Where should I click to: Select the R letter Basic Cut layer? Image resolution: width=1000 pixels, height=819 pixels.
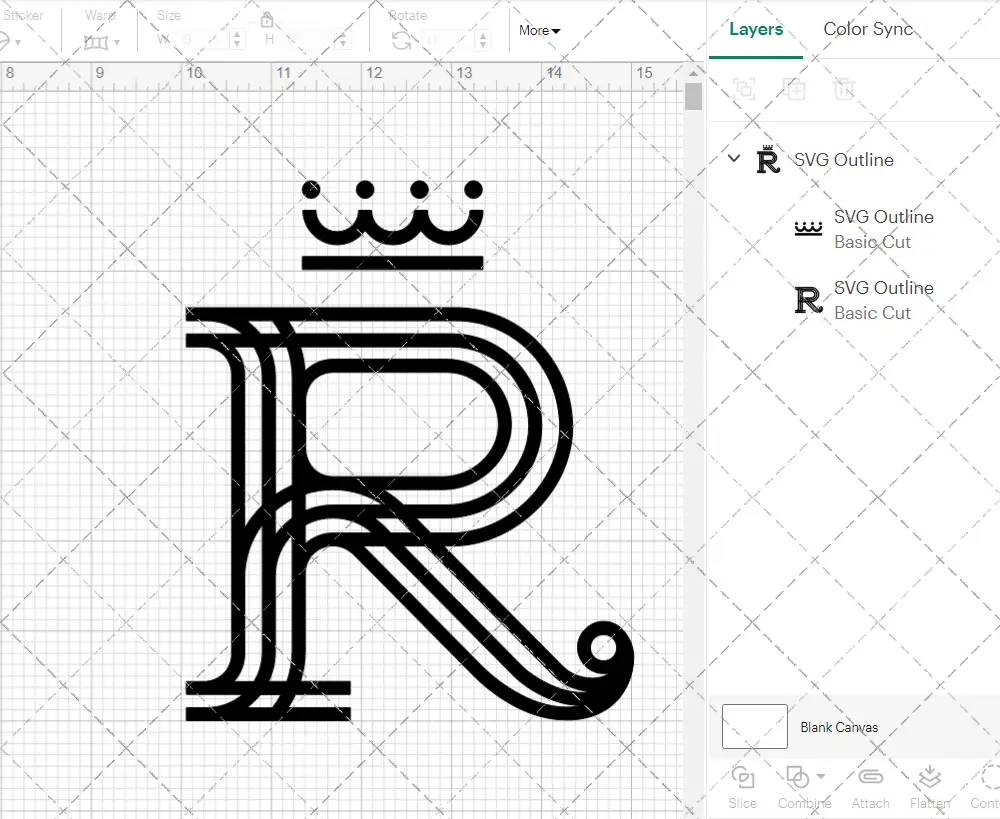pos(884,300)
